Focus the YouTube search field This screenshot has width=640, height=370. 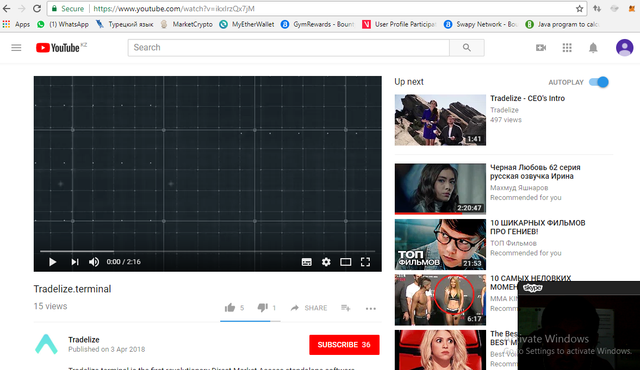coord(289,48)
